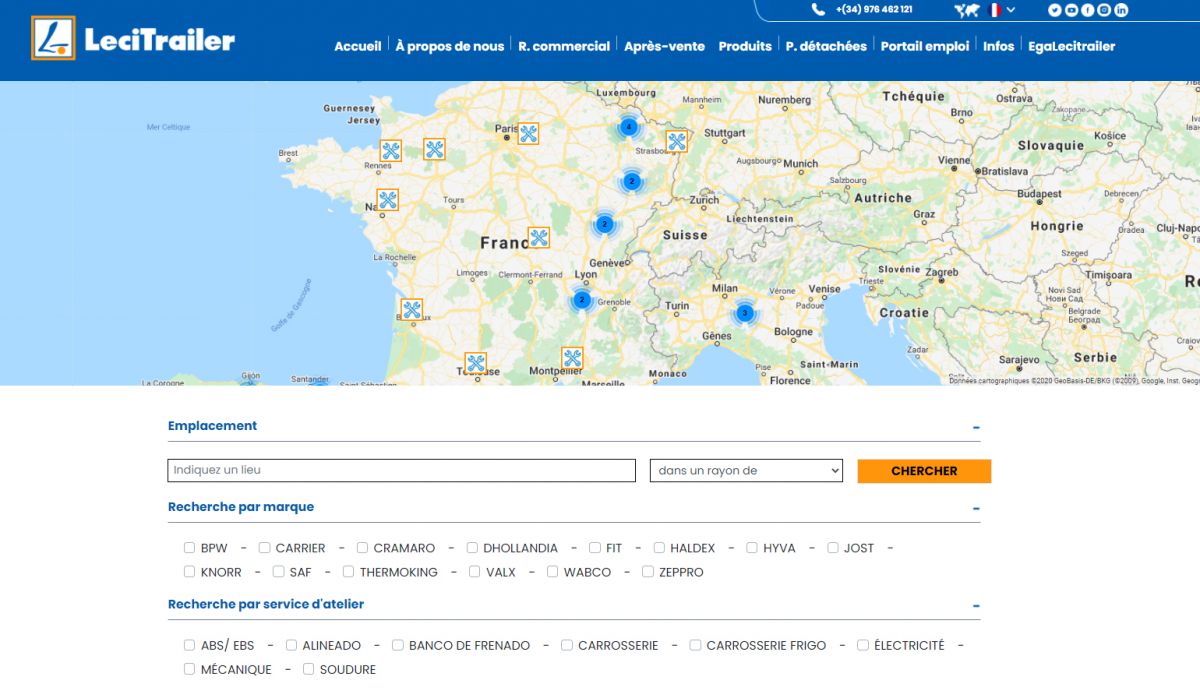Select the workshop marker at Bordeaux
This screenshot has width=1200, height=691.
click(x=412, y=310)
